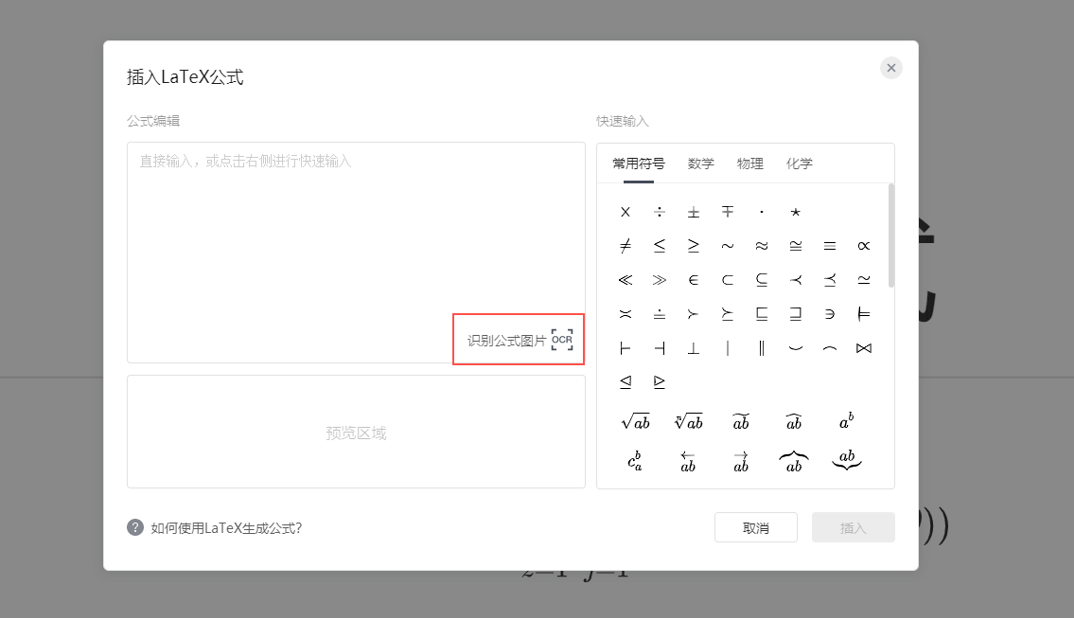Insert the division sign symbol
The width and height of the screenshot is (1074, 618).
659,211
